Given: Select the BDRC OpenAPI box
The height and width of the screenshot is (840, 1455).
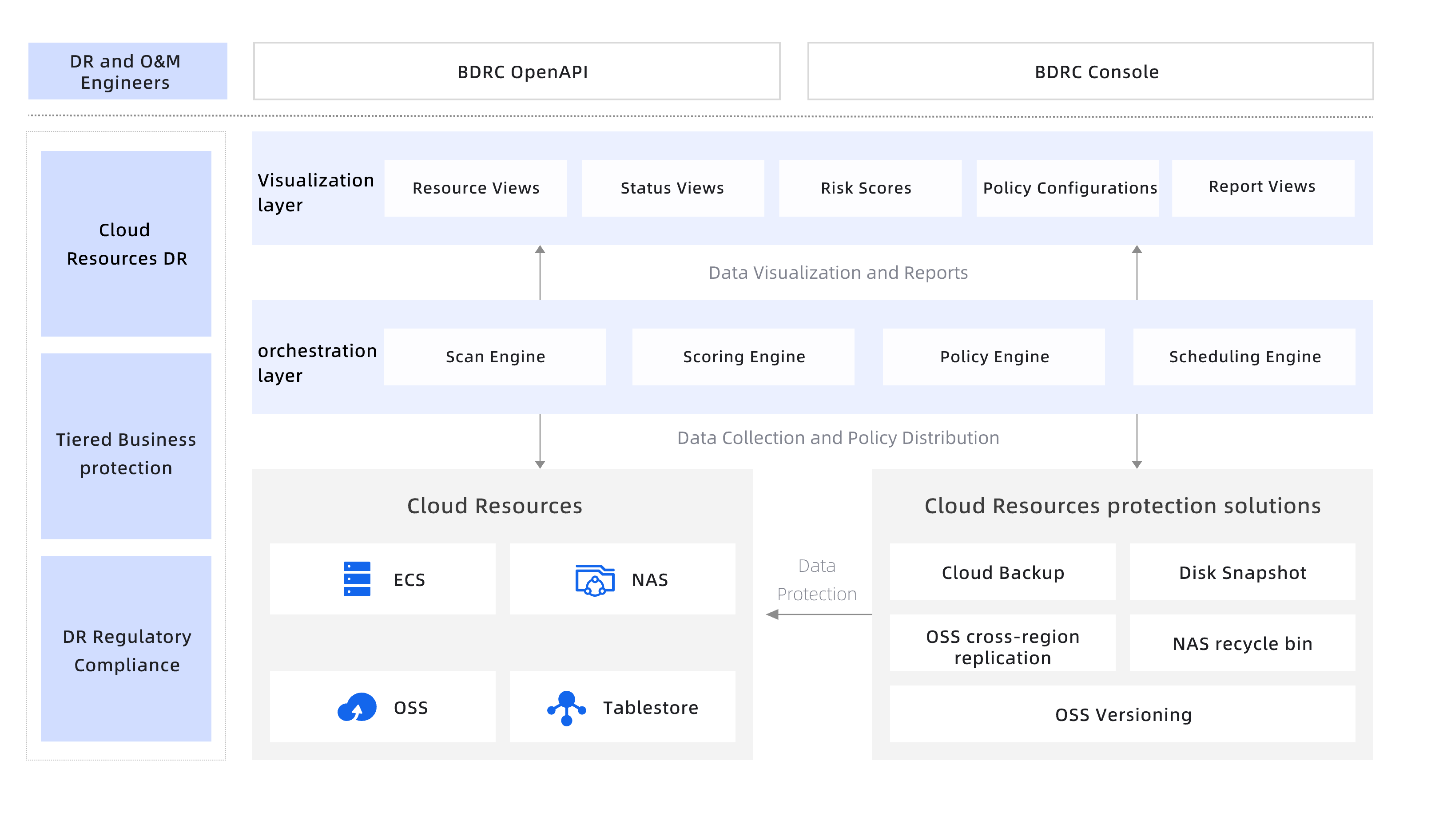Looking at the screenshot, I should pyautogui.click(x=517, y=71).
